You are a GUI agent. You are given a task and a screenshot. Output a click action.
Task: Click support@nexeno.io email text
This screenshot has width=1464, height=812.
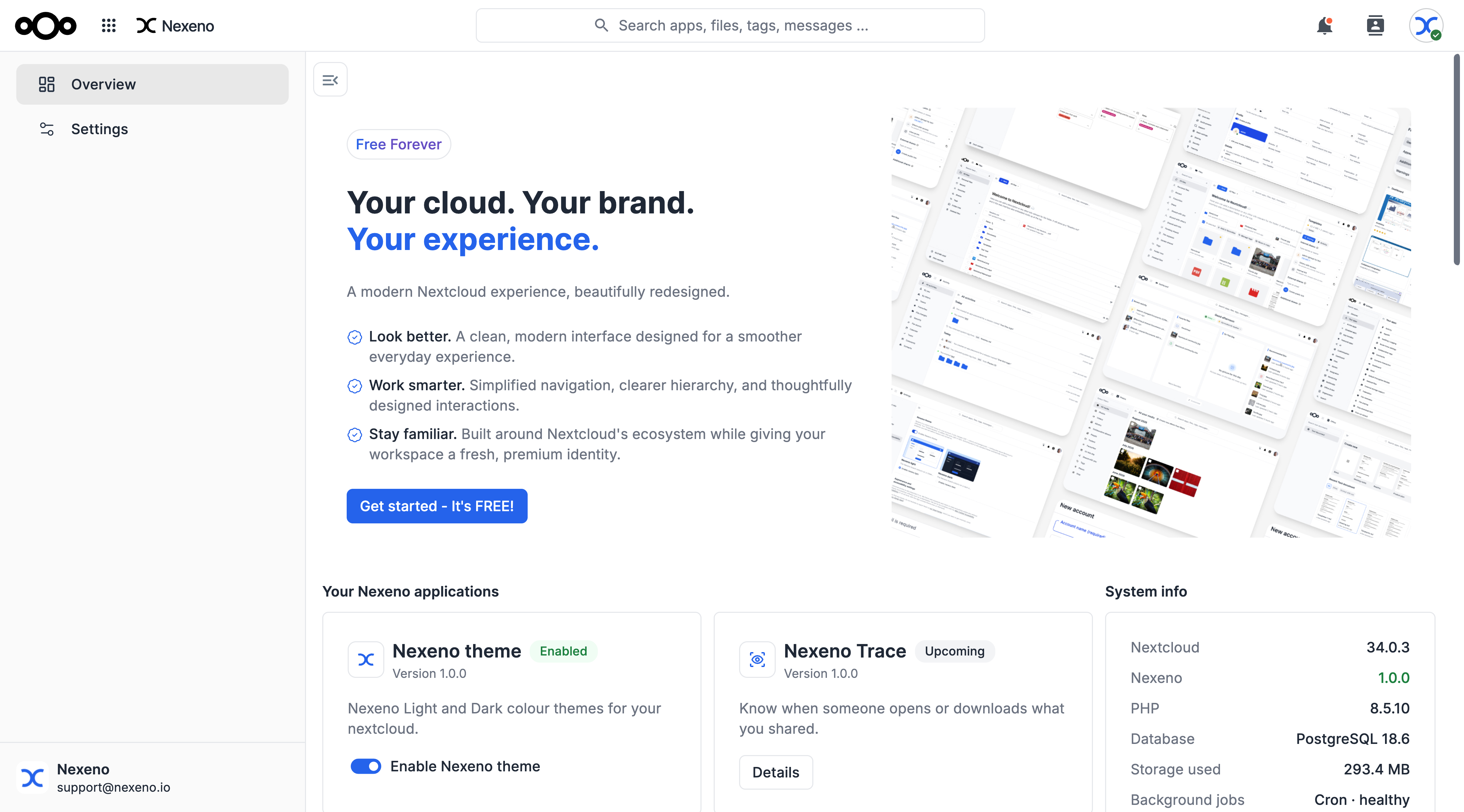click(x=114, y=788)
